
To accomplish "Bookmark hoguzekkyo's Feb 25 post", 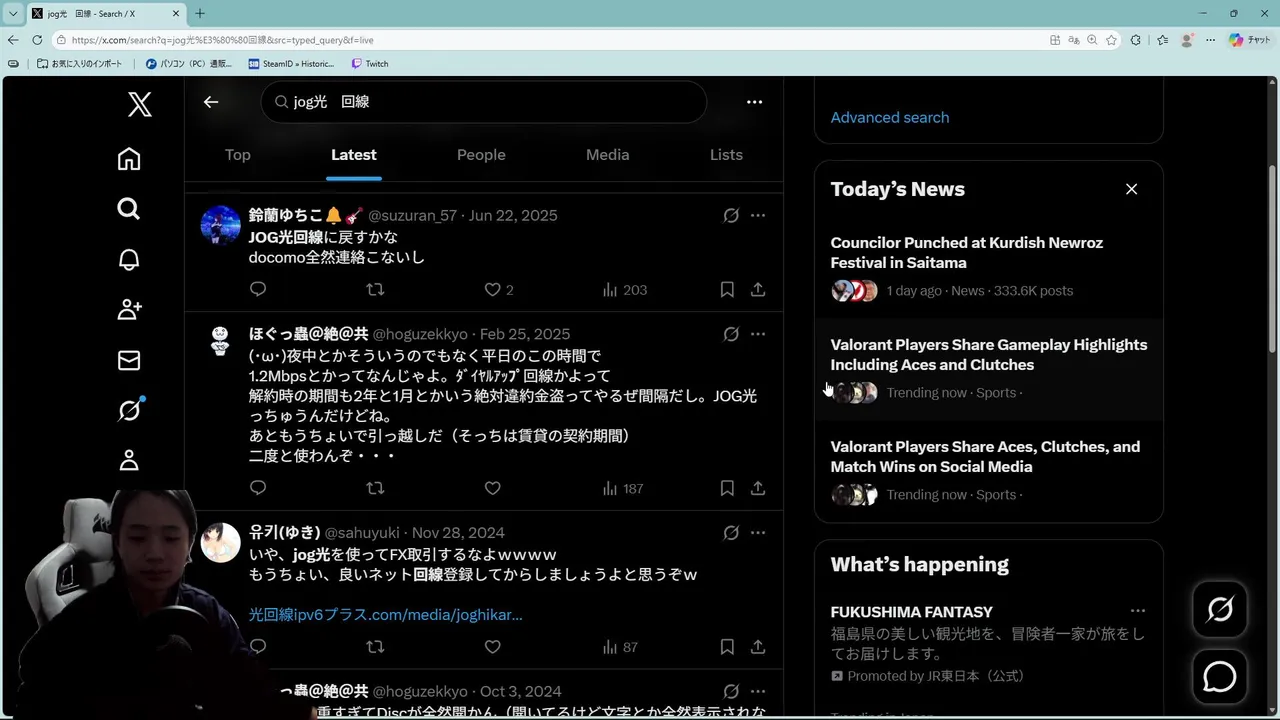I will [x=727, y=488].
